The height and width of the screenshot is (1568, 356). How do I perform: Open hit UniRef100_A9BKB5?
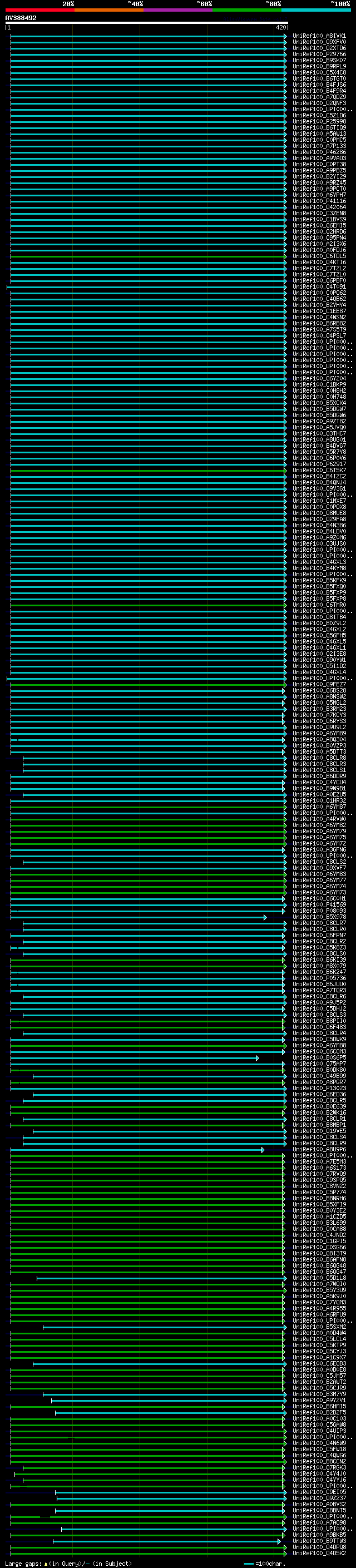click(319, 1535)
